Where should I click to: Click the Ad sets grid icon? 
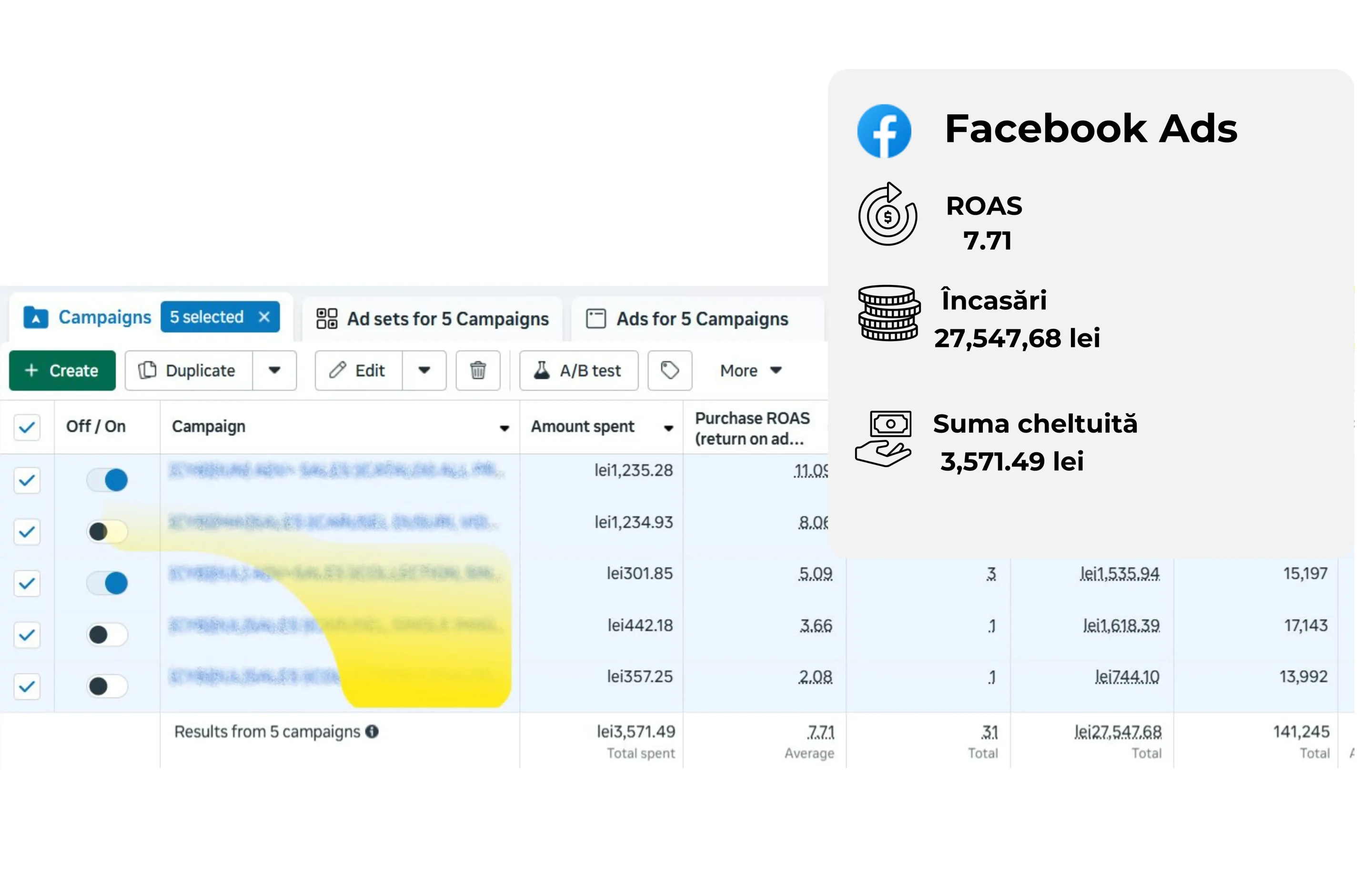[326, 318]
